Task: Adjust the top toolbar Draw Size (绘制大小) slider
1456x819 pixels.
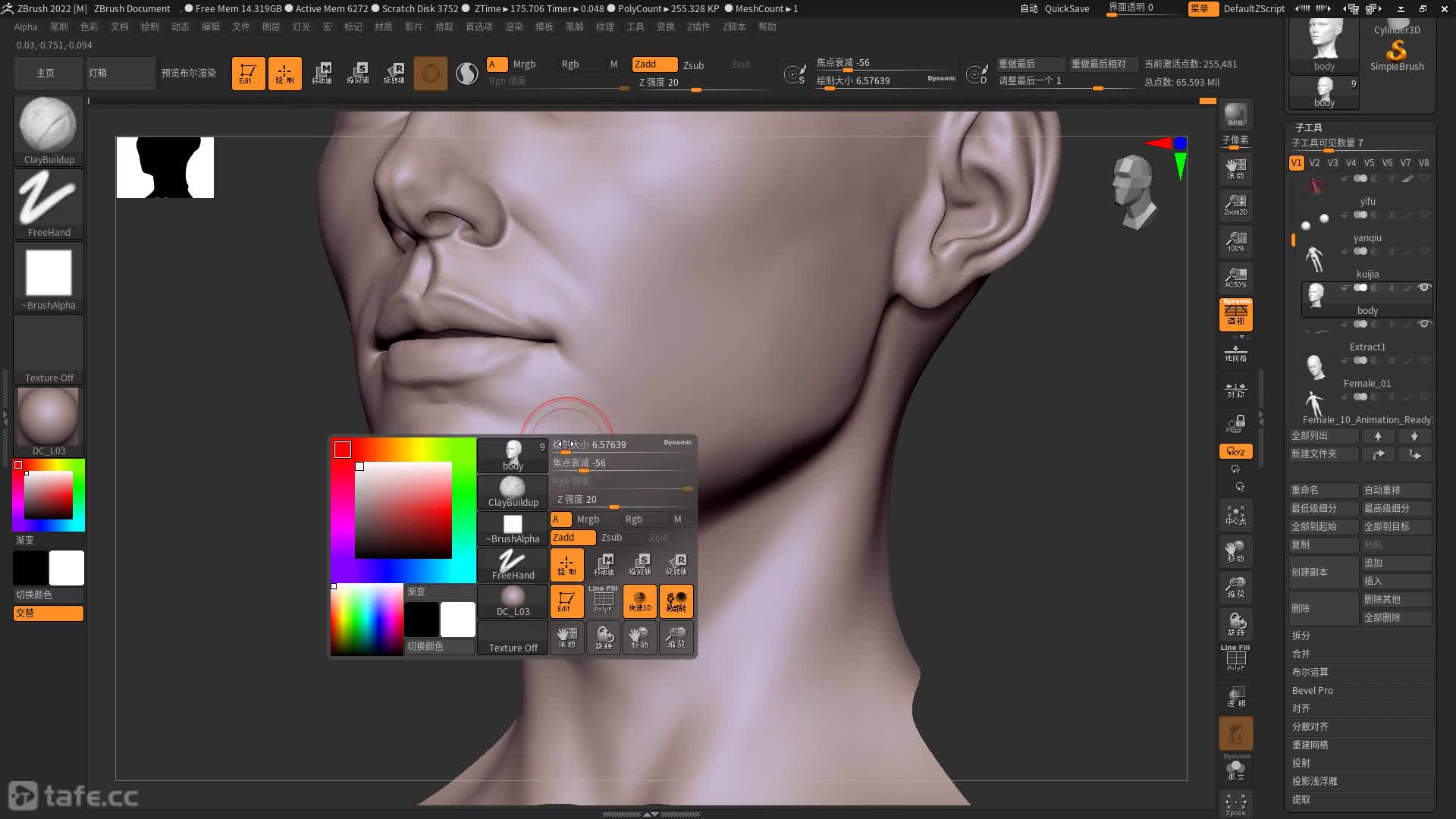Action: click(886, 81)
